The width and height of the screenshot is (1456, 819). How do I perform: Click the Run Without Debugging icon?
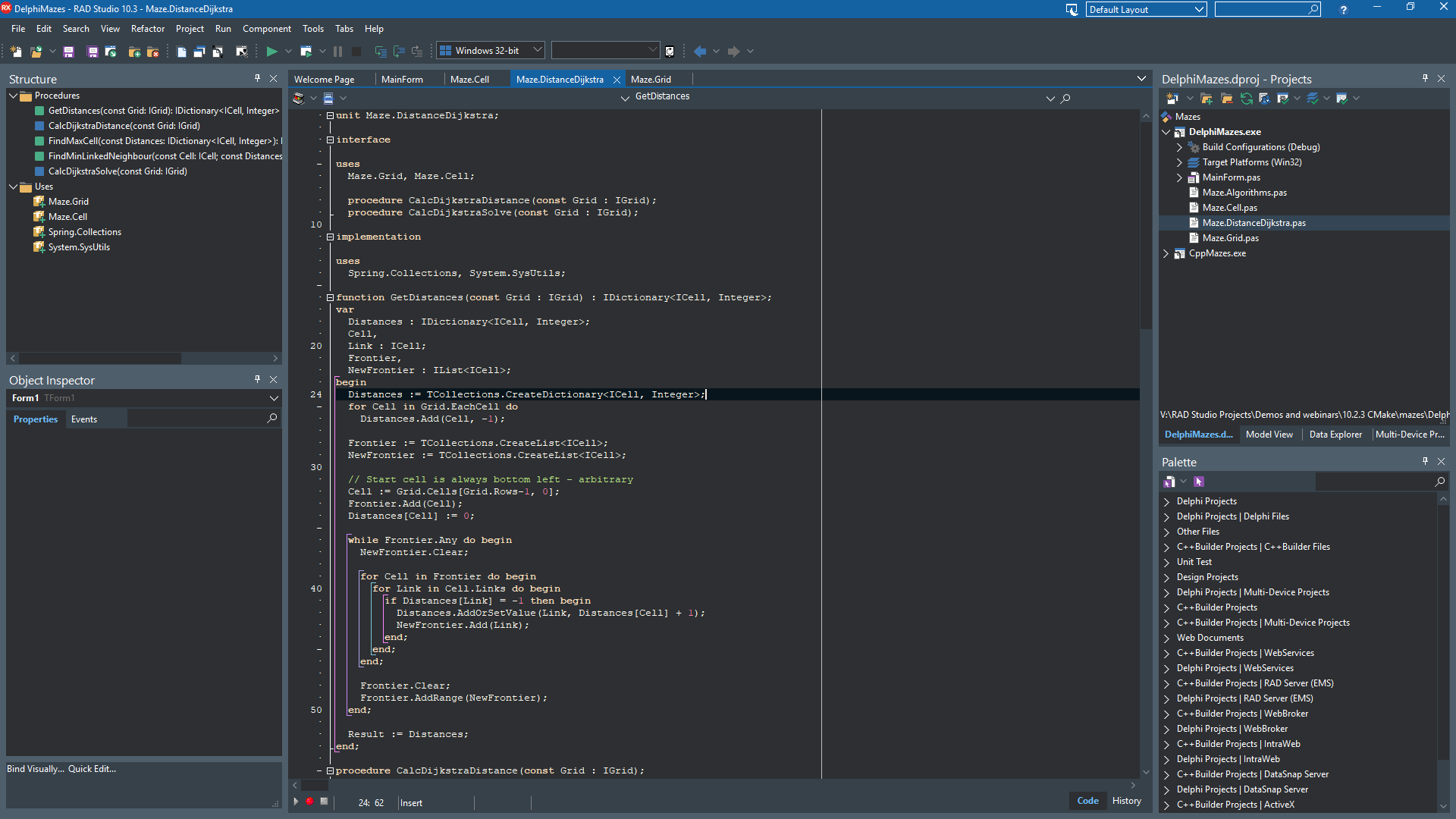(x=306, y=52)
